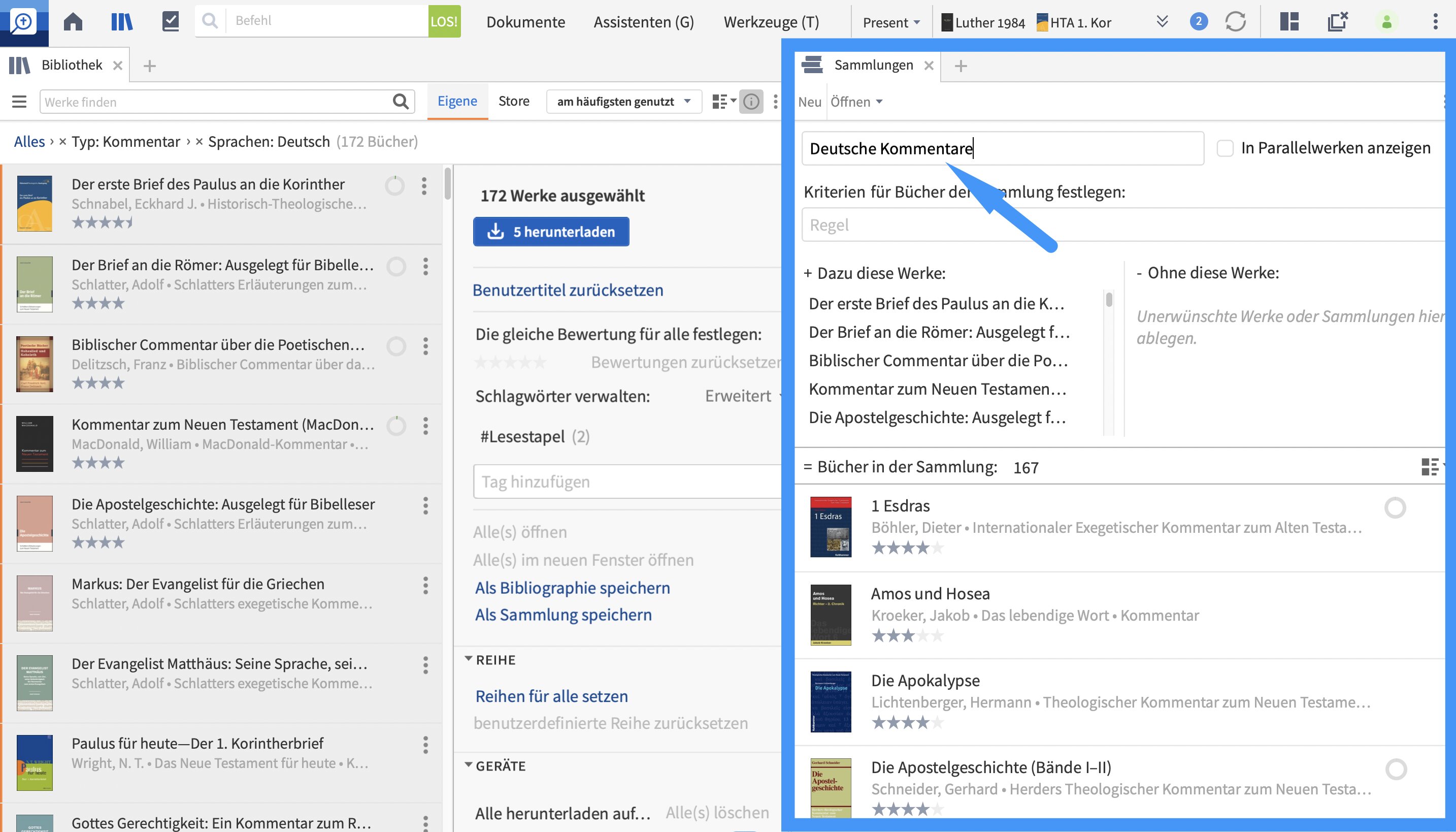Open options for Der Brief an die Römer
The width and height of the screenshot is (1456, 832).
(x=425, y=266)
